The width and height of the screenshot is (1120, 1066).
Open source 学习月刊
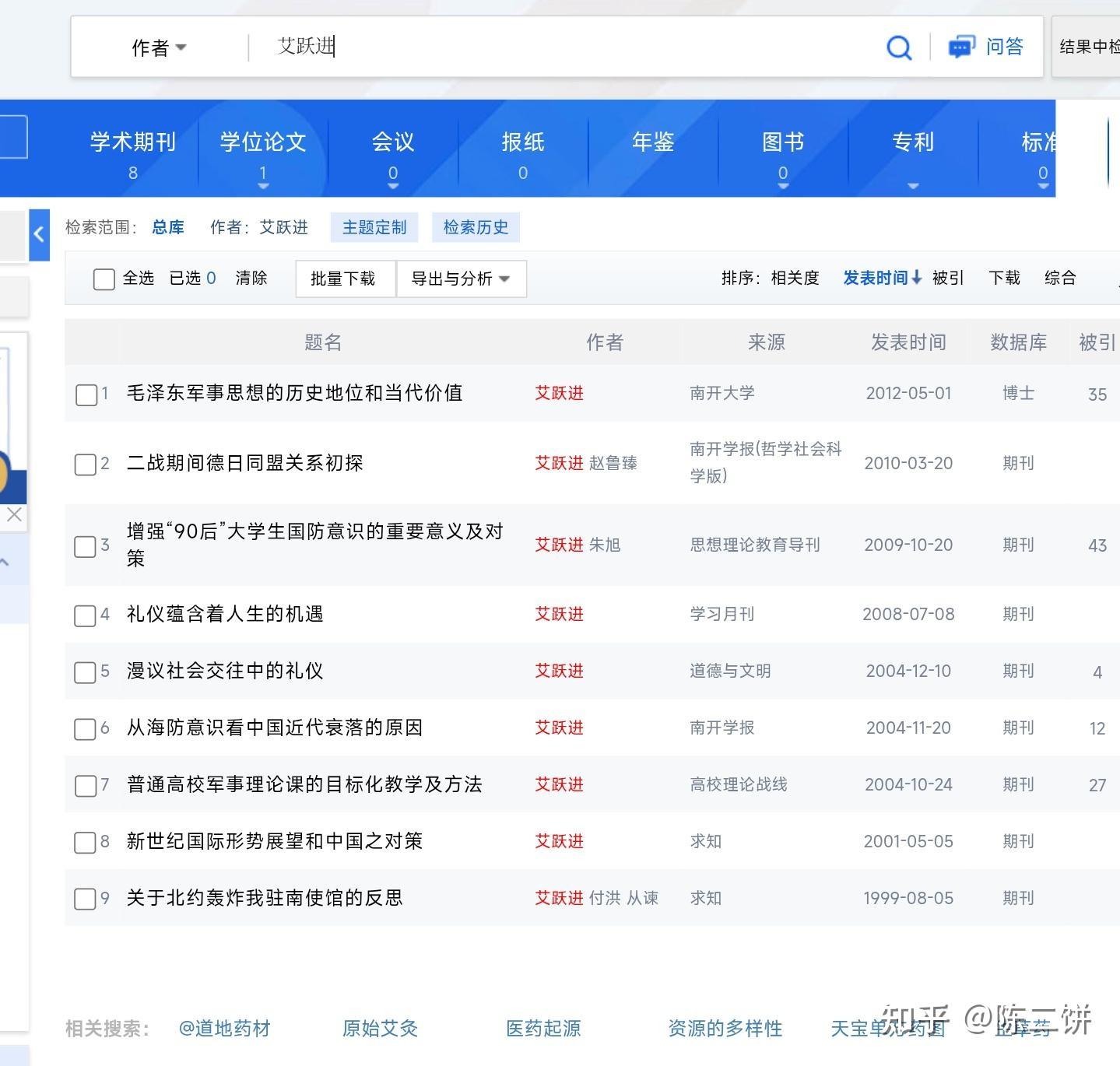[722, 614]
